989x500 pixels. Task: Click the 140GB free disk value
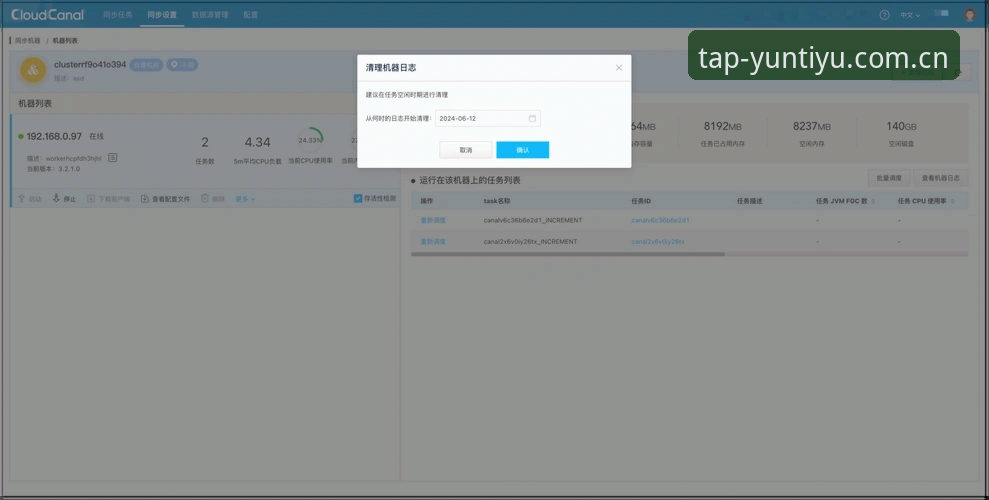click(x=901, y=126)
